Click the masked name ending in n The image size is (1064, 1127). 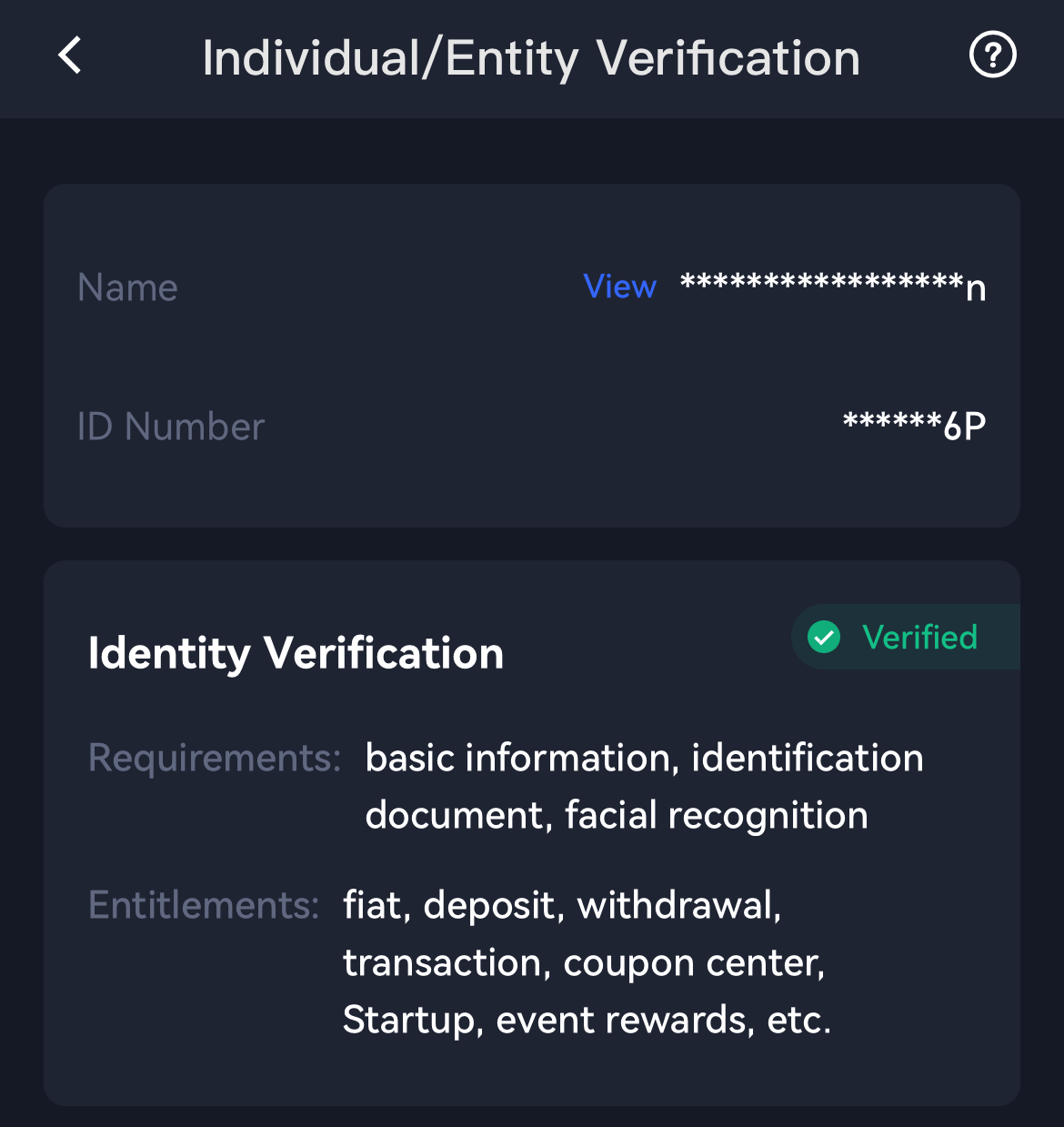click(834, 287)
